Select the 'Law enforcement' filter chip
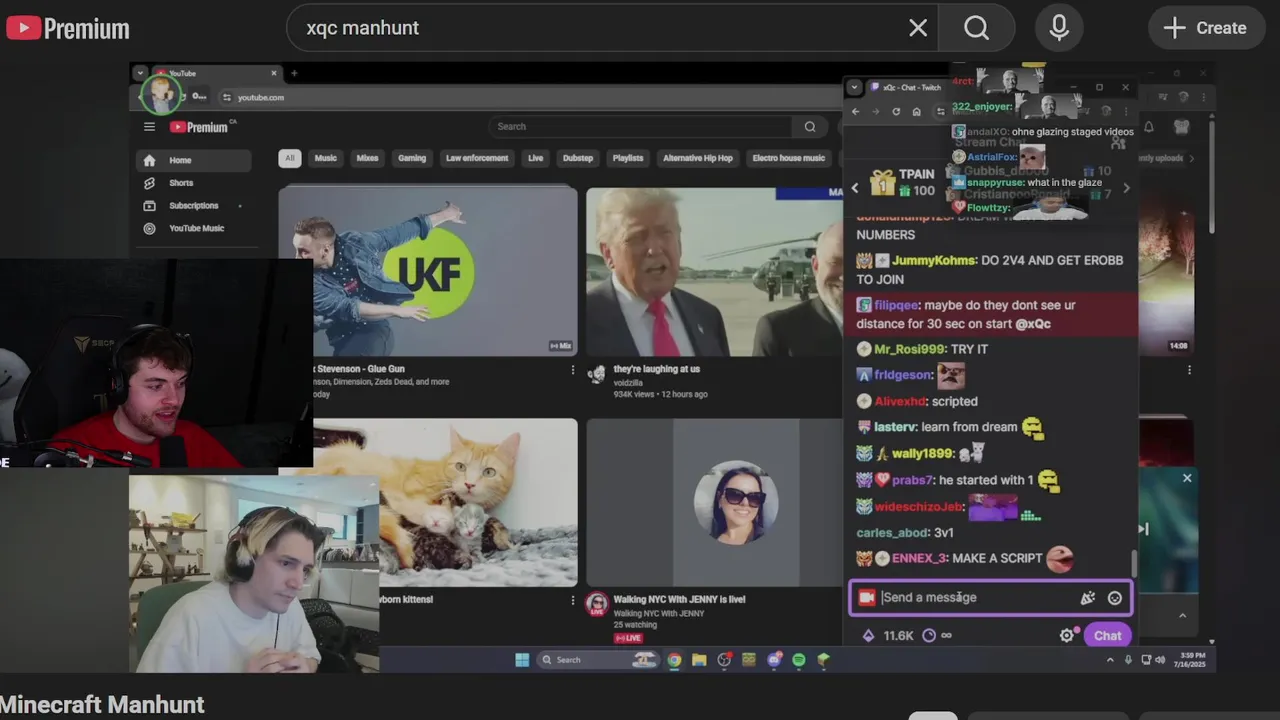1280x720 pixels. tap(477, 158)
